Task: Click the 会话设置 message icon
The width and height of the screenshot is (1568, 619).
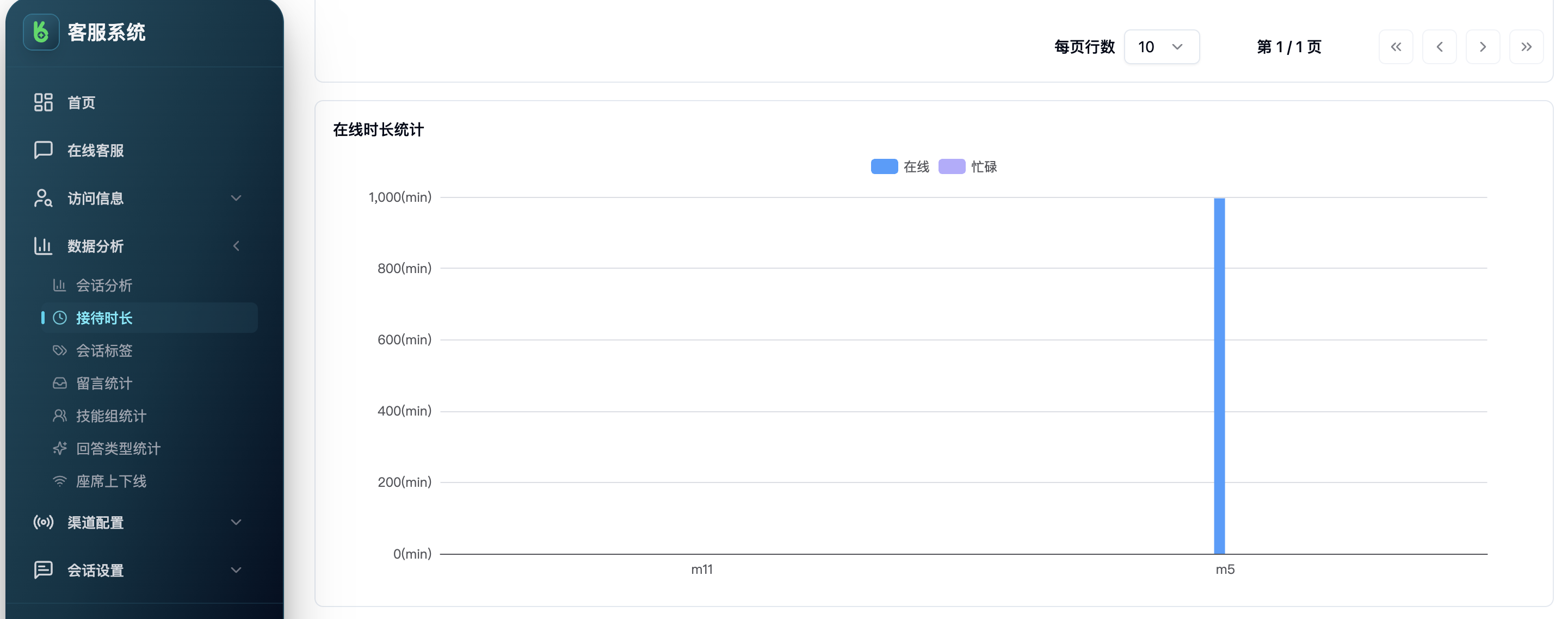Action: pyautogui.click(x=43, y=570)
